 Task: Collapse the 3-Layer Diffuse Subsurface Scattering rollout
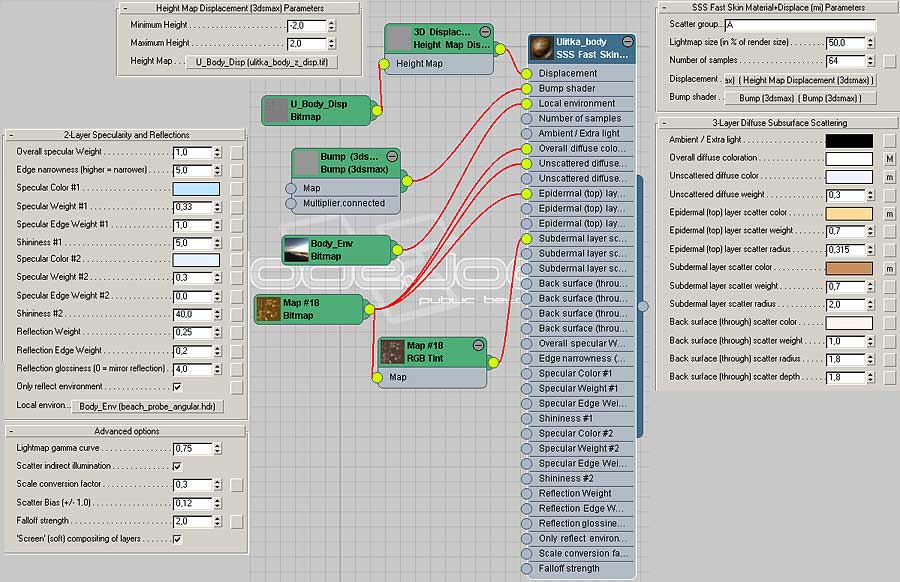coord(665,123)
